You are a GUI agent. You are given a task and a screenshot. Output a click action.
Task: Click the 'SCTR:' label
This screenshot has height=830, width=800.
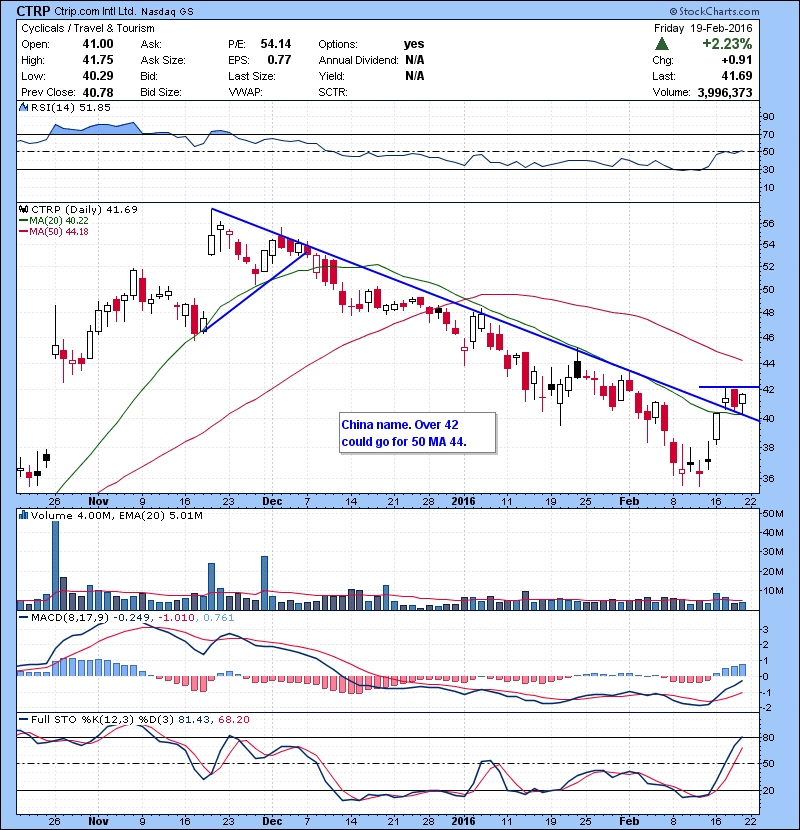point(333,92)
